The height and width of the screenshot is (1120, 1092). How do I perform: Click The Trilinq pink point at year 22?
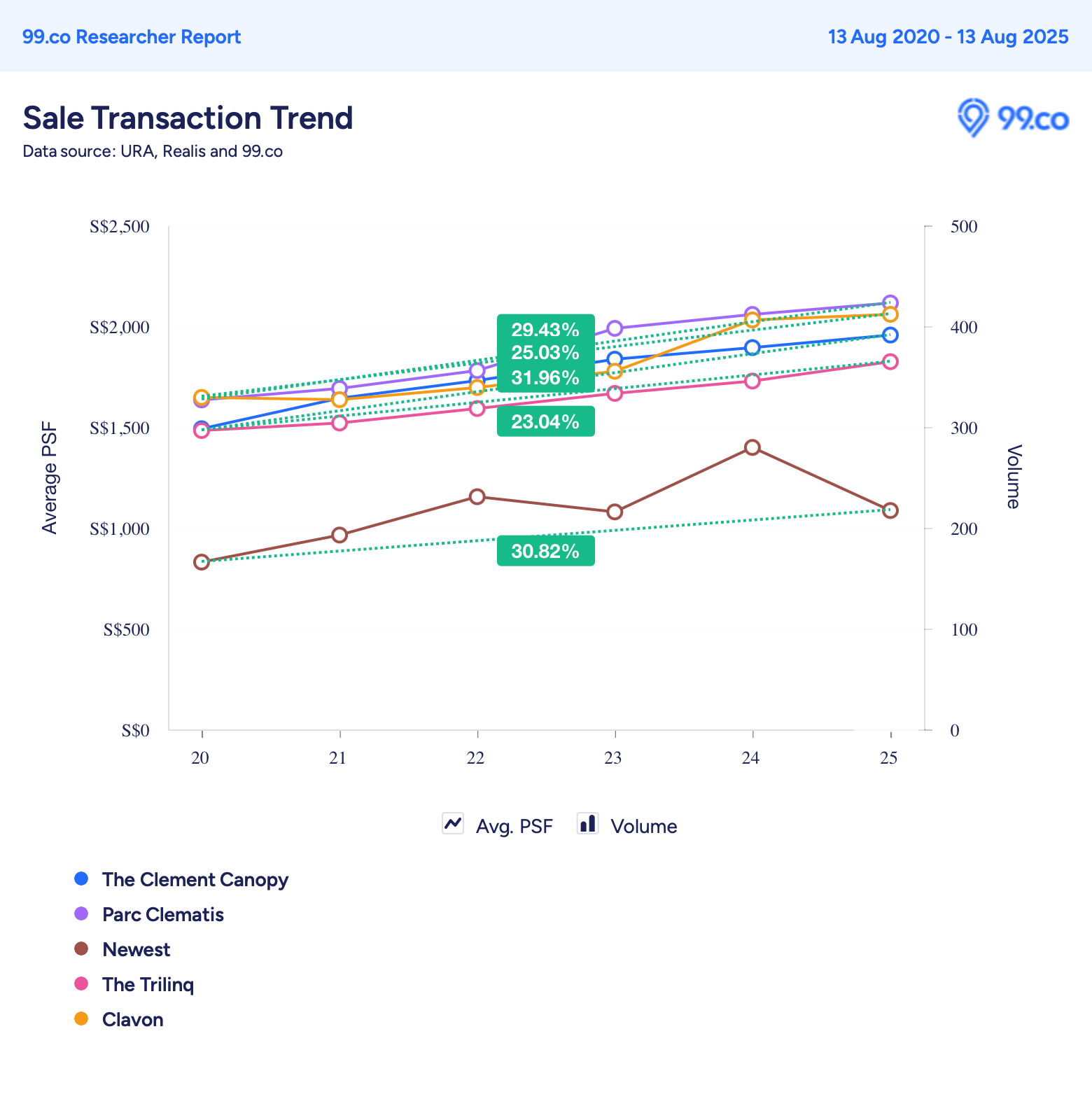[477, 408]
